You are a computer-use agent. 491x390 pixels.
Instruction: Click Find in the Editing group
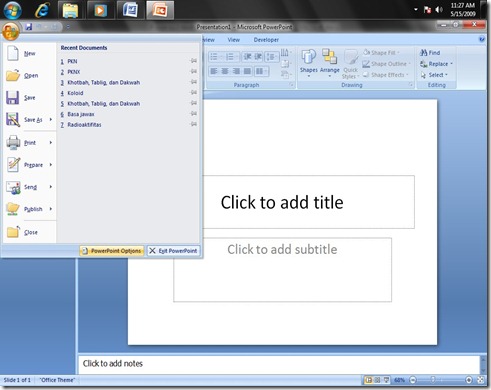point(430,53)
